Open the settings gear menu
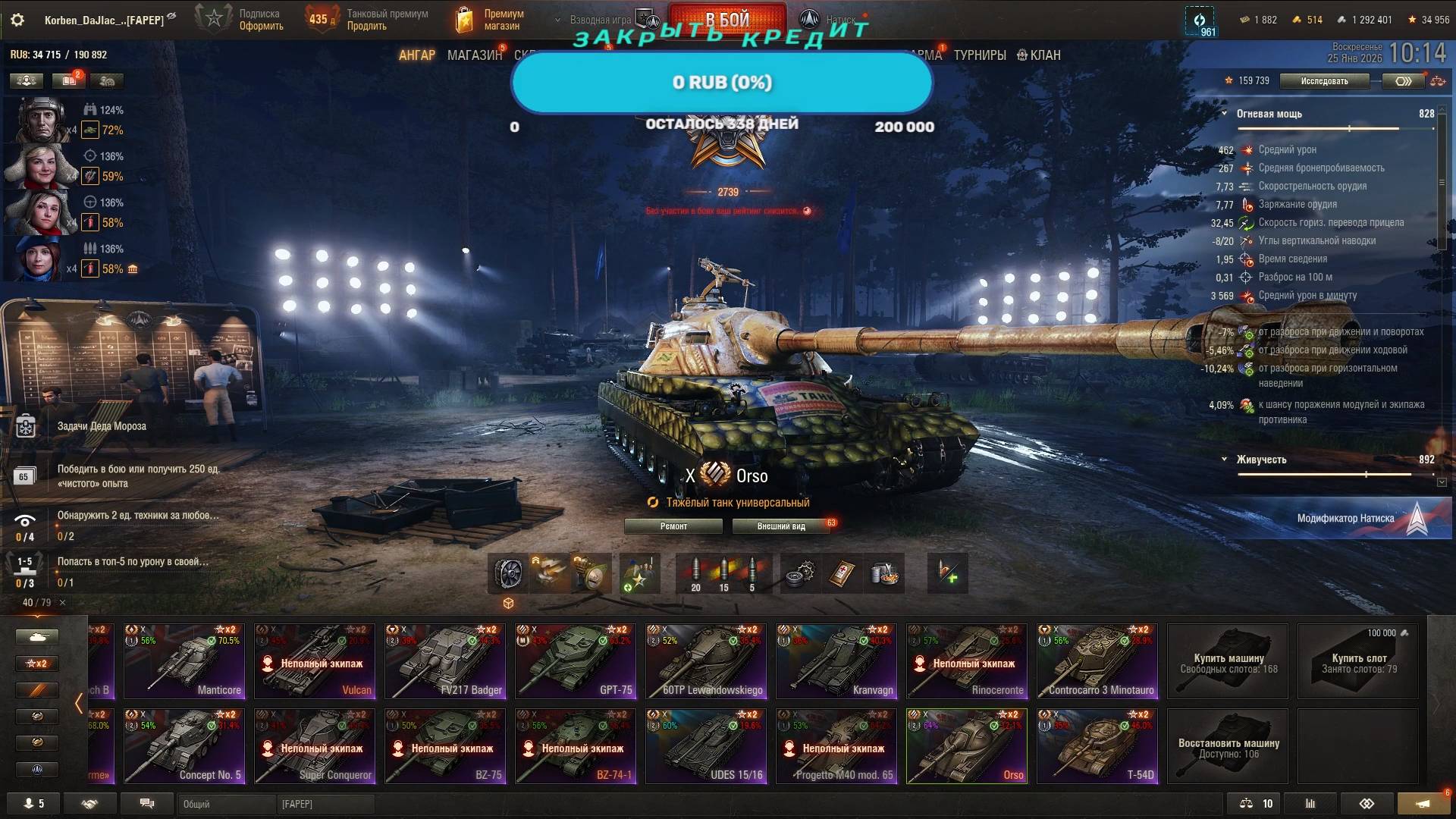This screenshot has width=1456, height=819. click(17, 20)
